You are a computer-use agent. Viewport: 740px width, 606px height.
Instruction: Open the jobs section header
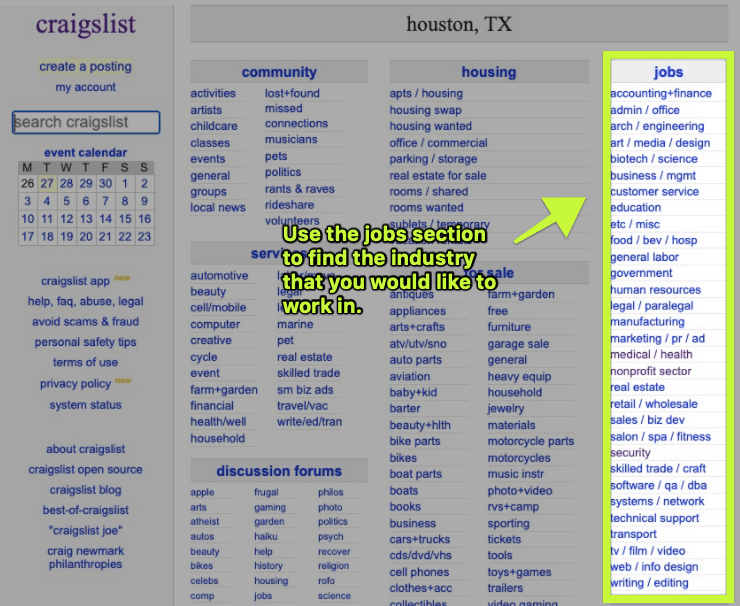click(668, 72)
